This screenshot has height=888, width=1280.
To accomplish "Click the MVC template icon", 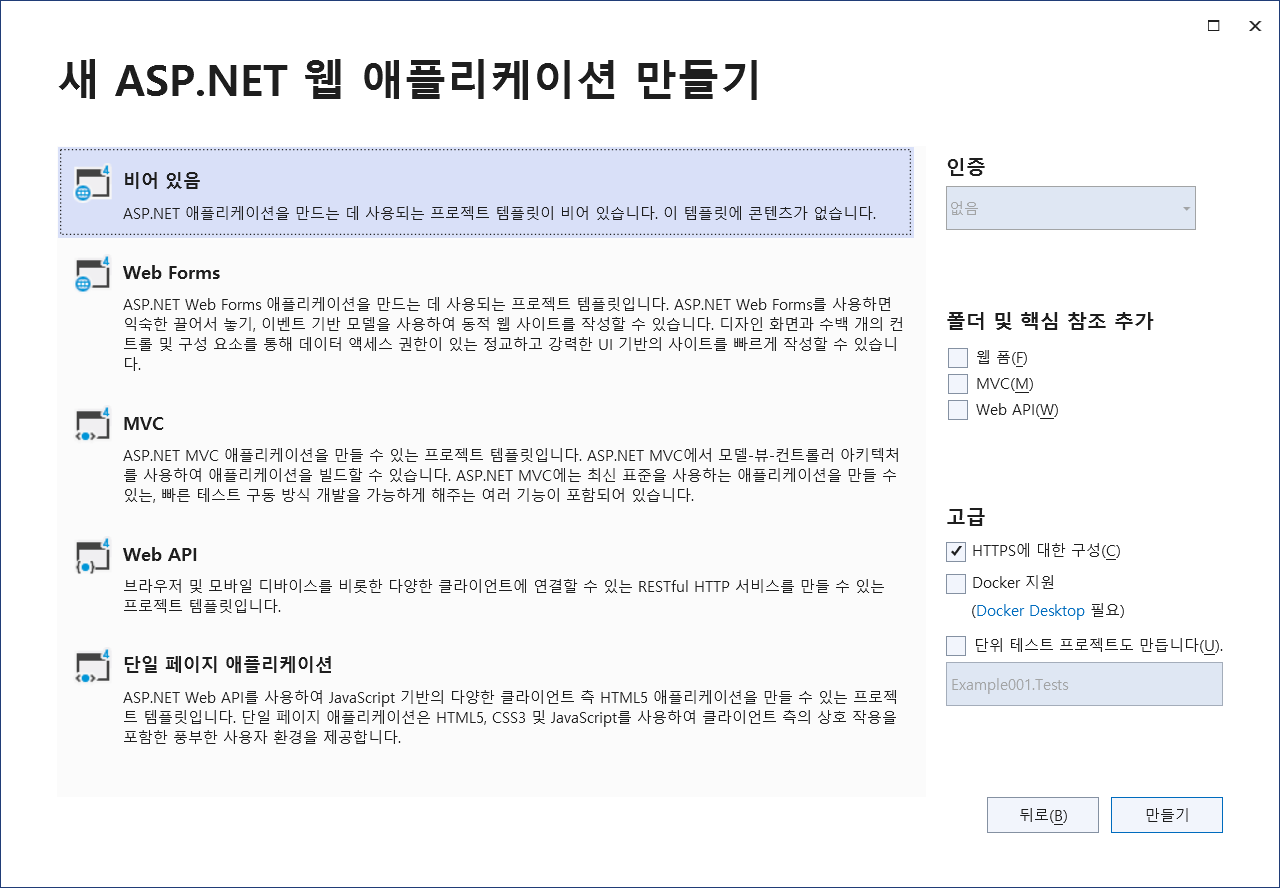I will 93,425.
